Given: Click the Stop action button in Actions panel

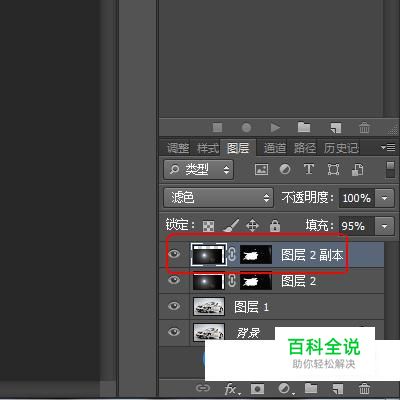Looking at the screenshot, I should coord(217,127).
